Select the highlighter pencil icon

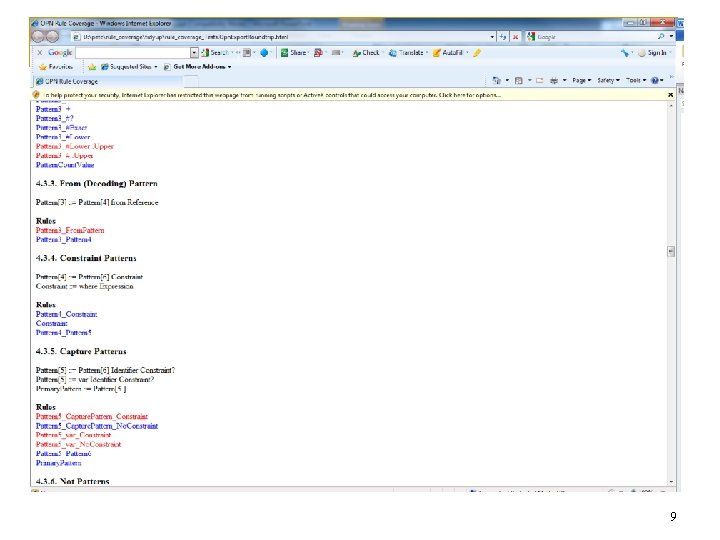pos(478,53)
